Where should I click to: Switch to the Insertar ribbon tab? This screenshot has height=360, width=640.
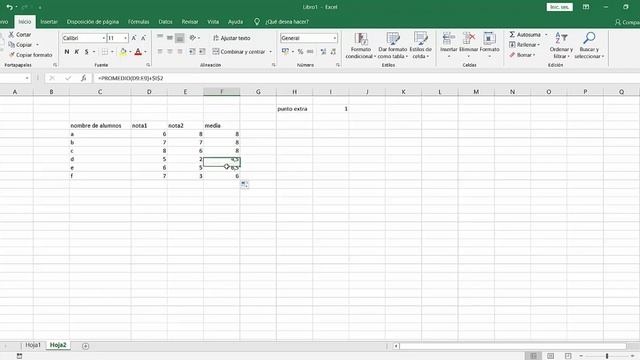click(x=49, y=22)
